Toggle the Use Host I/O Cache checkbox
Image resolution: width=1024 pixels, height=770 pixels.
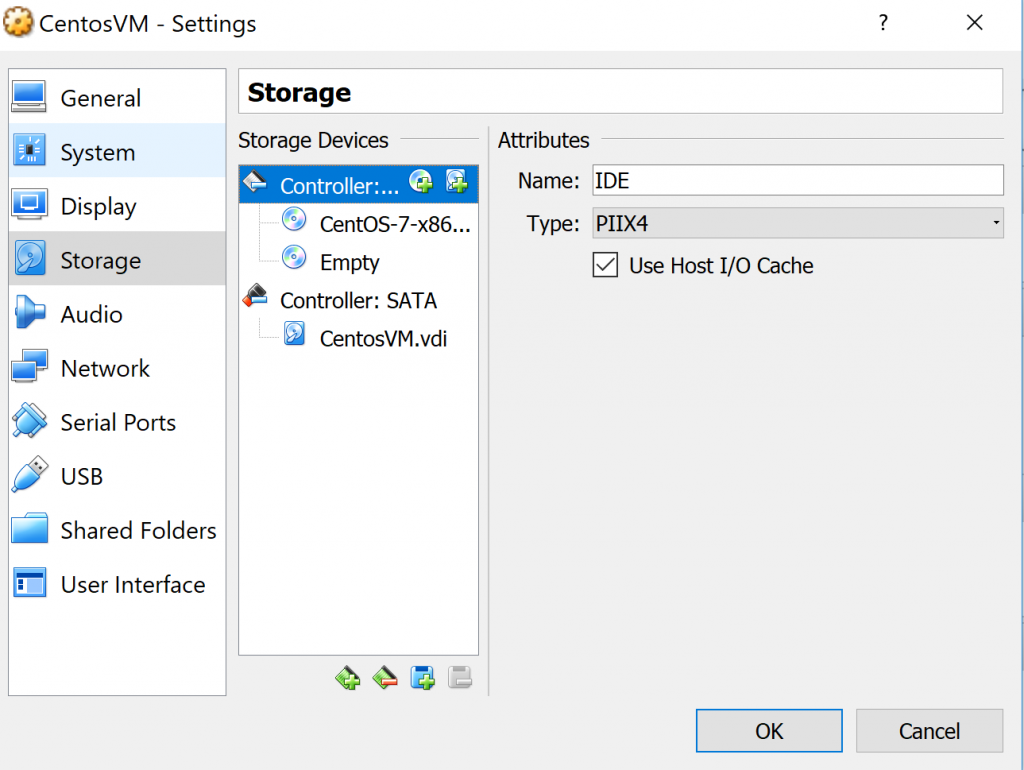click(x=605, y=265)
